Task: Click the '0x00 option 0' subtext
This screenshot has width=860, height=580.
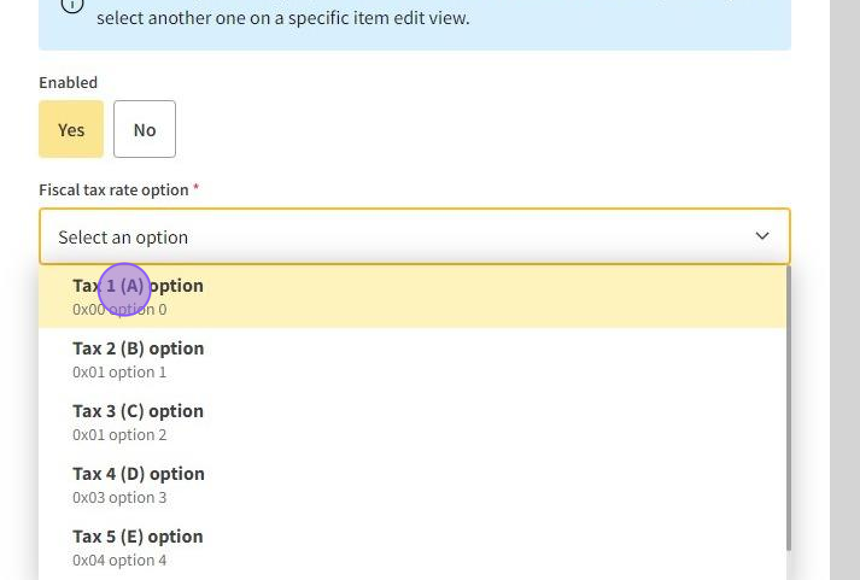Action: [119, 310]
